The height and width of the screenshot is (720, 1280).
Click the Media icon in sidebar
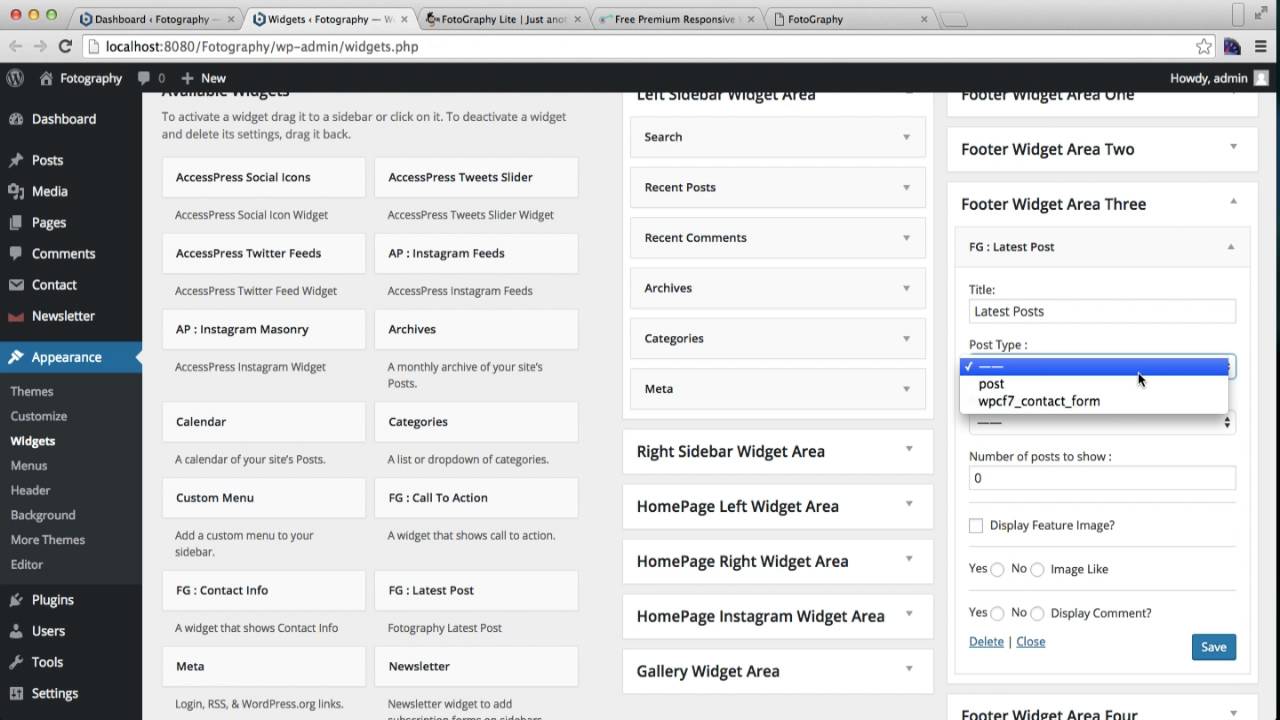coord(16,191)
